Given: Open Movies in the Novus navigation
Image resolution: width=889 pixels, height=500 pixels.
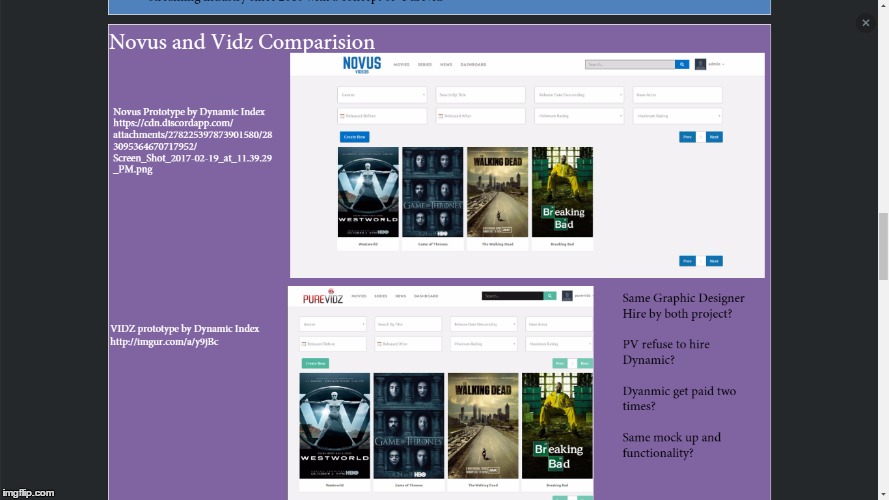Looking at the screenshot, I should point(401,65).
